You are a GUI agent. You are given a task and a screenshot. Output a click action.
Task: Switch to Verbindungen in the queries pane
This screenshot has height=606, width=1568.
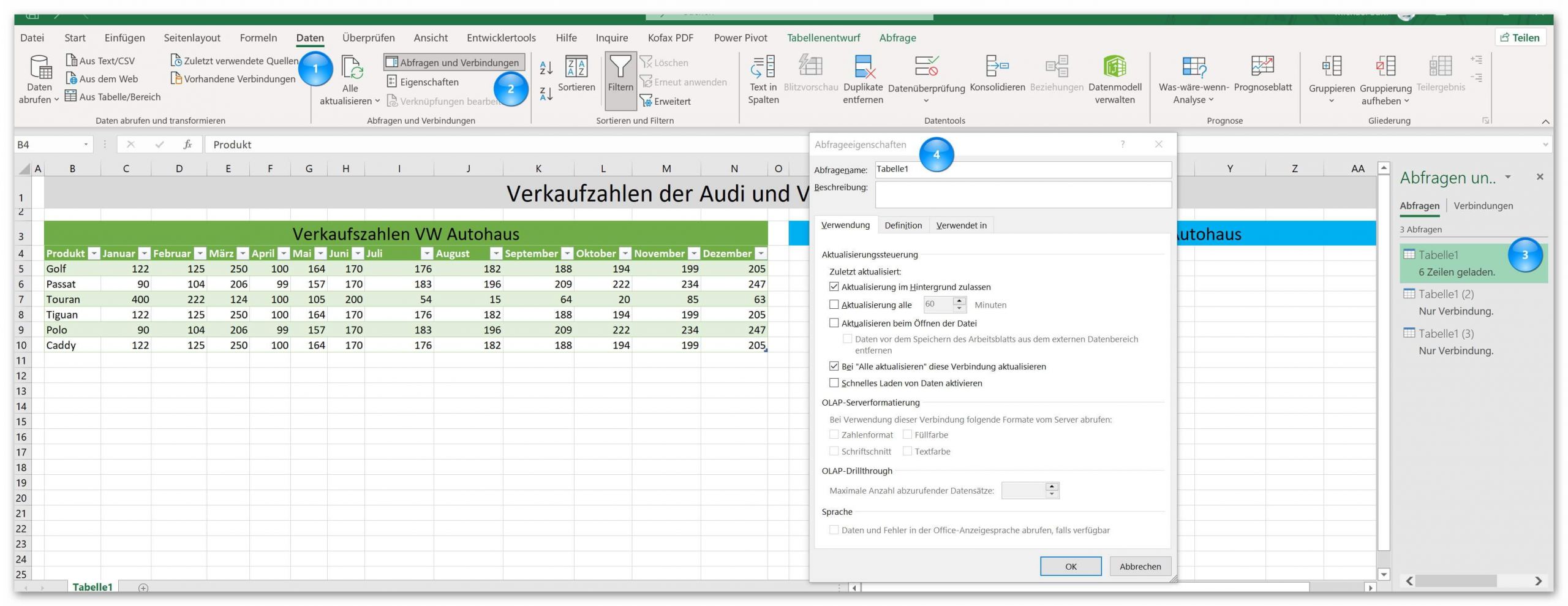1483,206
